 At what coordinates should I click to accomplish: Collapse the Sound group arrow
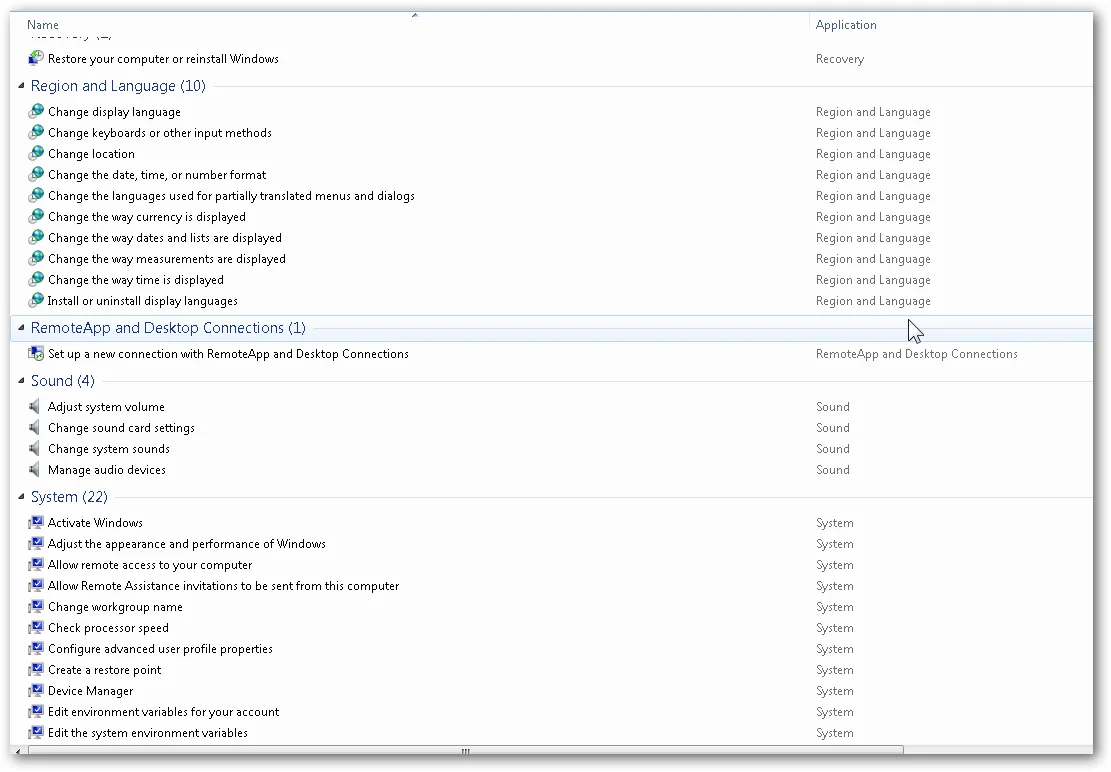[x=22, y=382]
